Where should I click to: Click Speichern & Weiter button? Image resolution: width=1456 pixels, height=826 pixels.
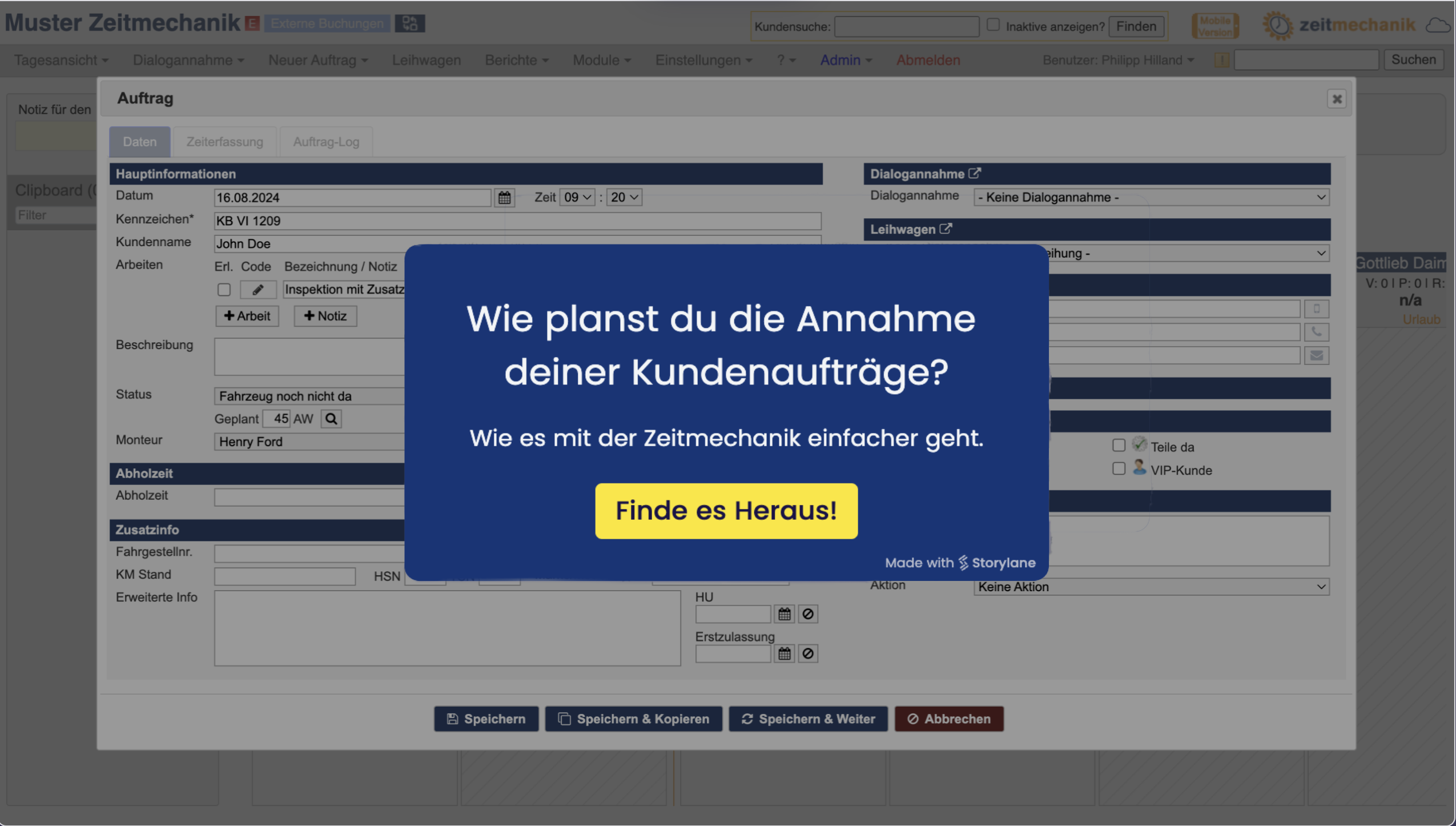point(808,719)
